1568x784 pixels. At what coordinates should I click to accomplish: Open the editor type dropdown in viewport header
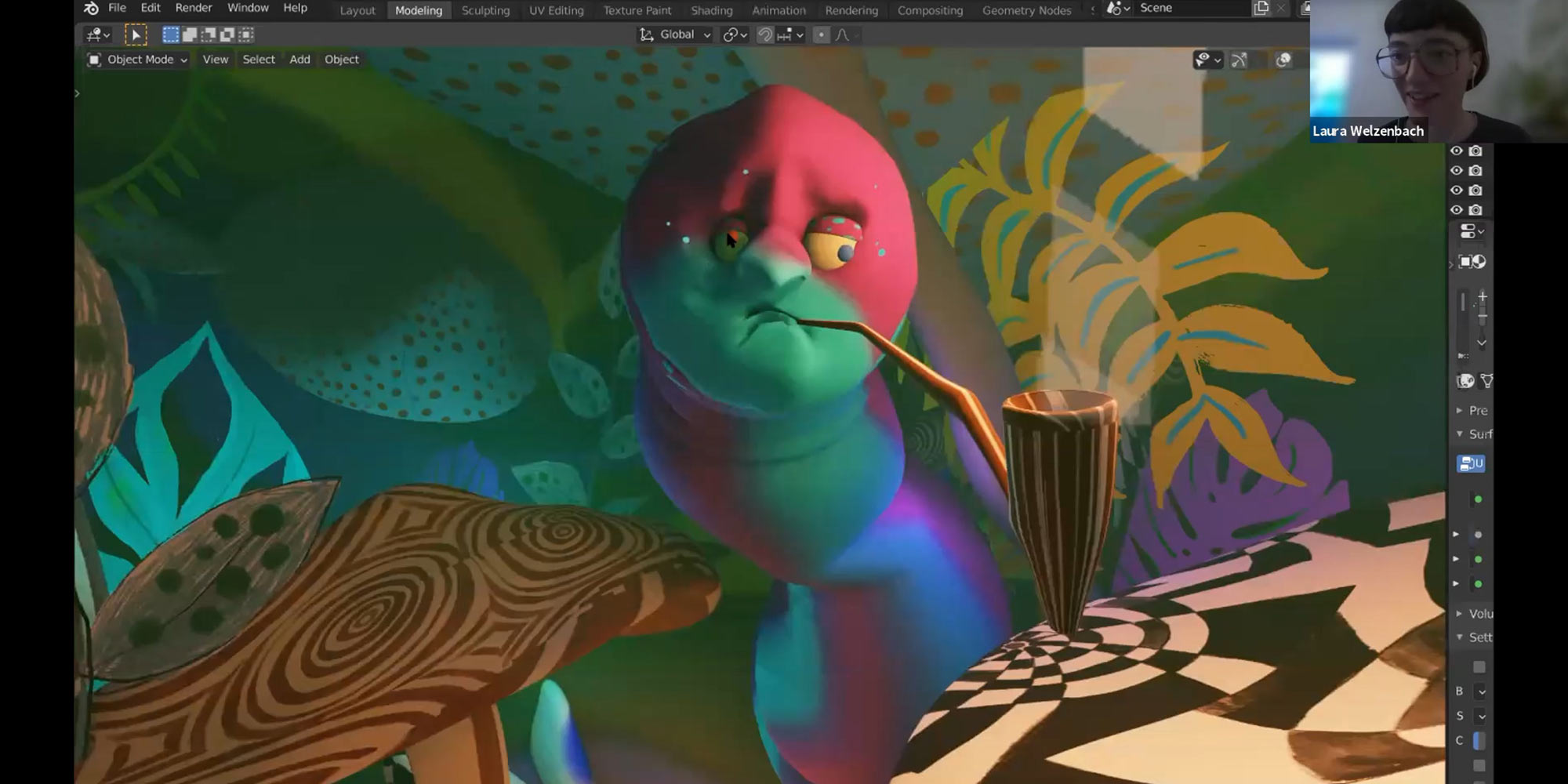click(98, 34)
